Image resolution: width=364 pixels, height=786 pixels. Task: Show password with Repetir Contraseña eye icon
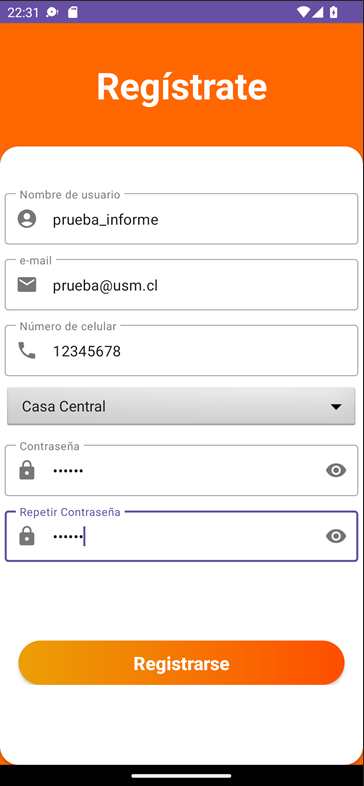tap(336, 536)
